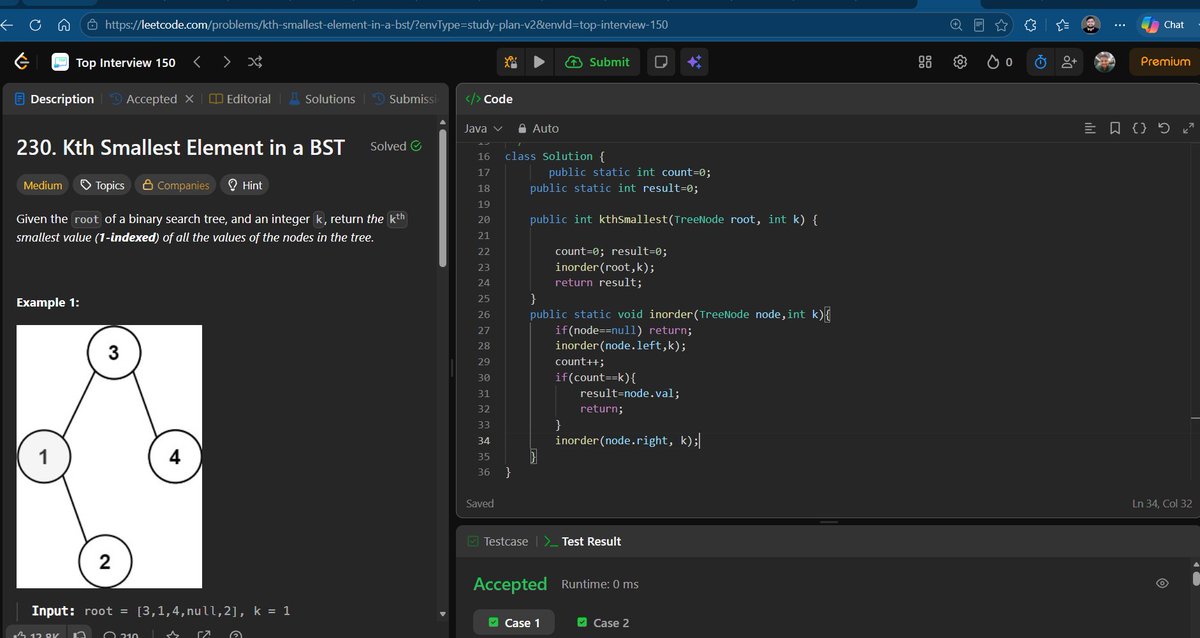Click the streak flame counter
This screenshot has width=1200, height=638.
point(999,62)
